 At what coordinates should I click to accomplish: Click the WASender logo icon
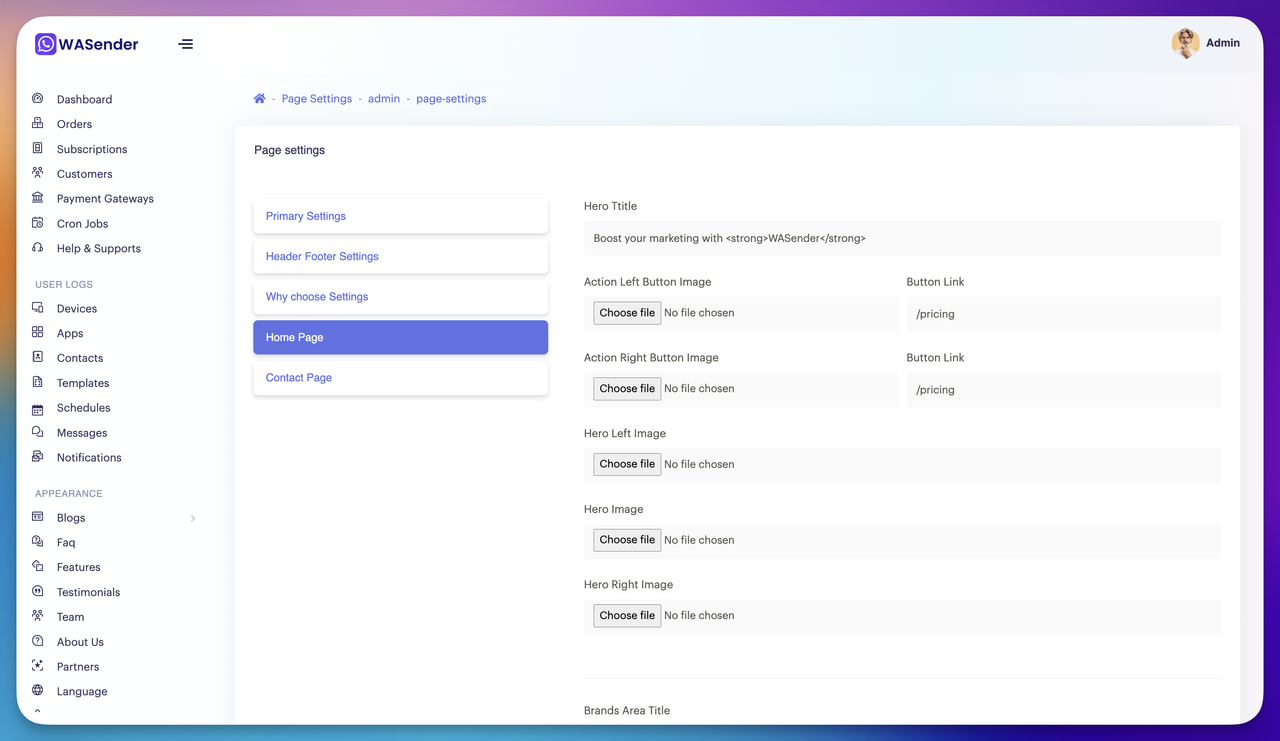pos(46,44)
